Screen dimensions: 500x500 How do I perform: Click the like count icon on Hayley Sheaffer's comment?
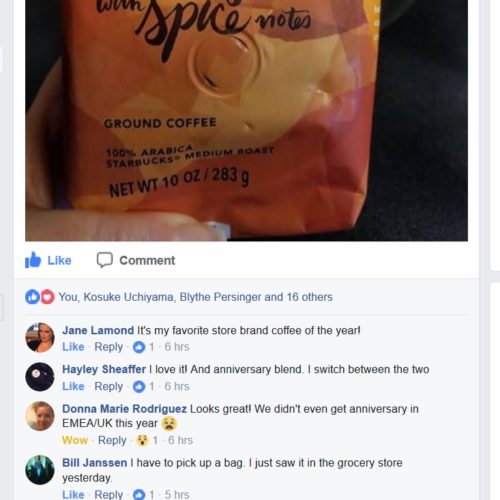click(139, 387)
